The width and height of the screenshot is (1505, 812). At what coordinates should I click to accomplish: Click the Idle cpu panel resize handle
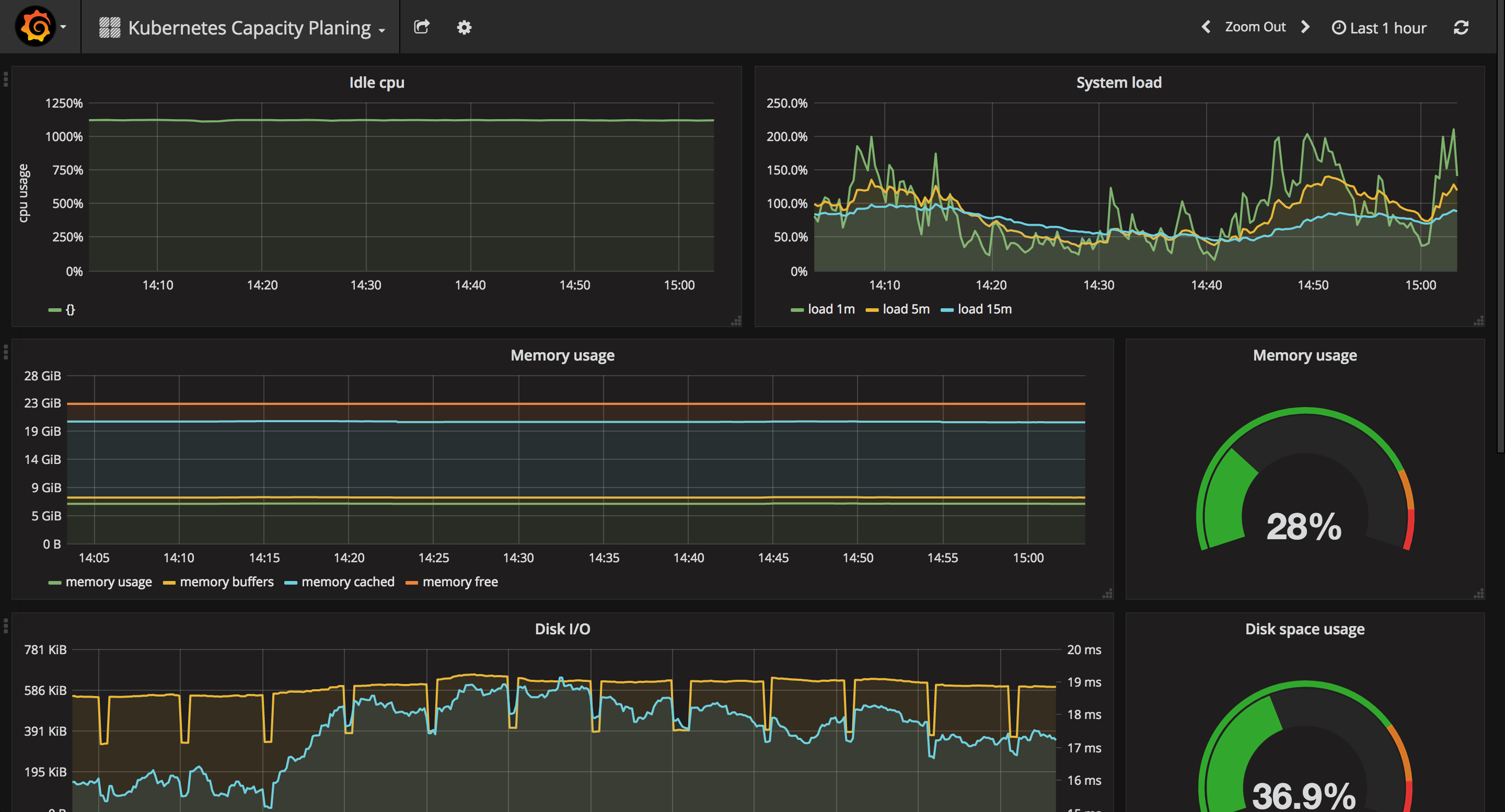coord(736,321)
